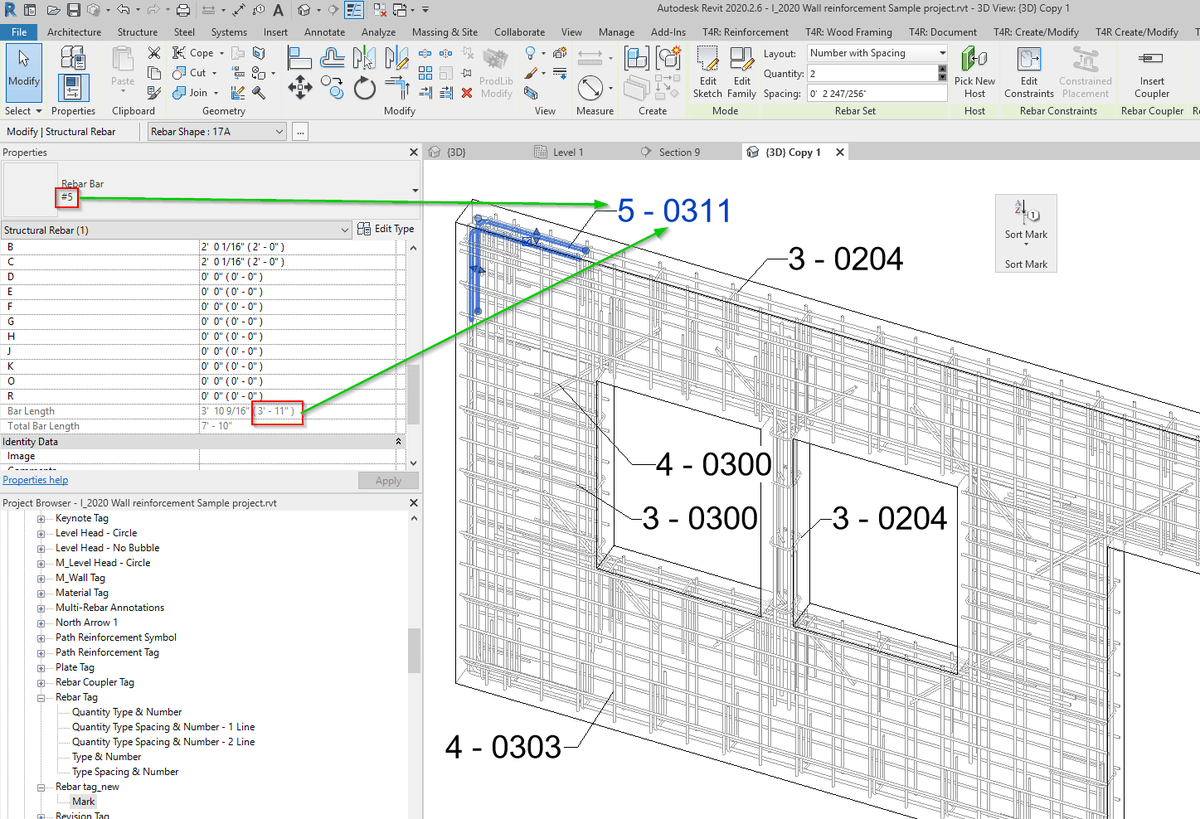This screenshot has width=1200, height=819.
Task: Click the Cut to Clipboard scissors icon
Action: pyautogui.click(x=154, y=53)
